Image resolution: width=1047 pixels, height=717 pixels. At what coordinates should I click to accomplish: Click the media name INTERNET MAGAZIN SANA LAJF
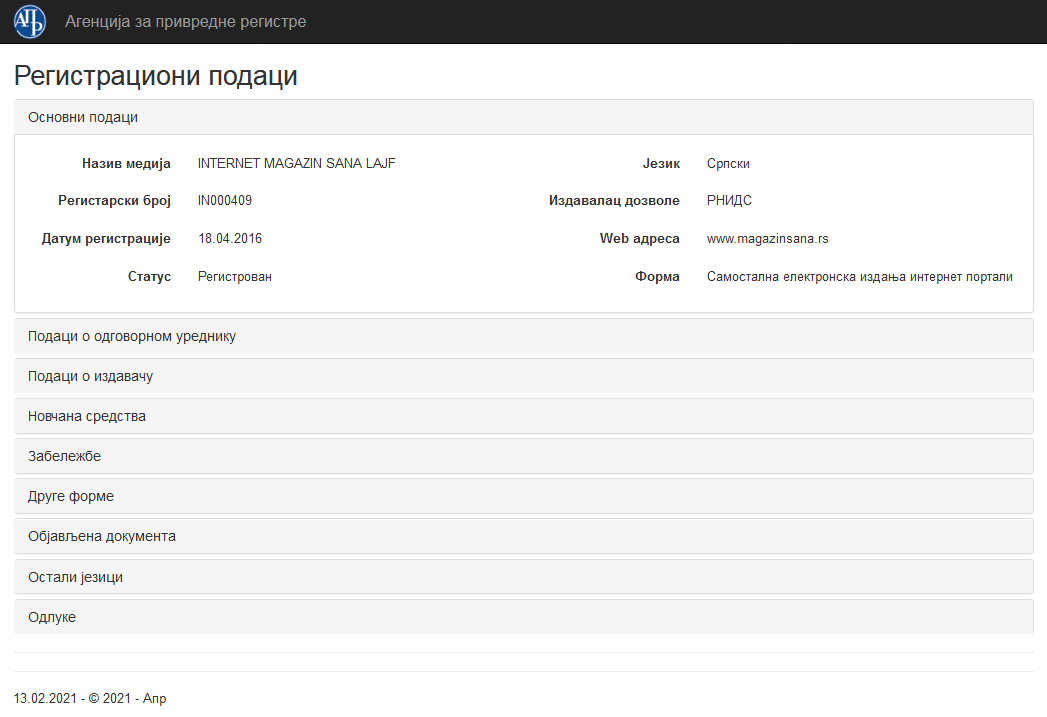tap(297, 164)
